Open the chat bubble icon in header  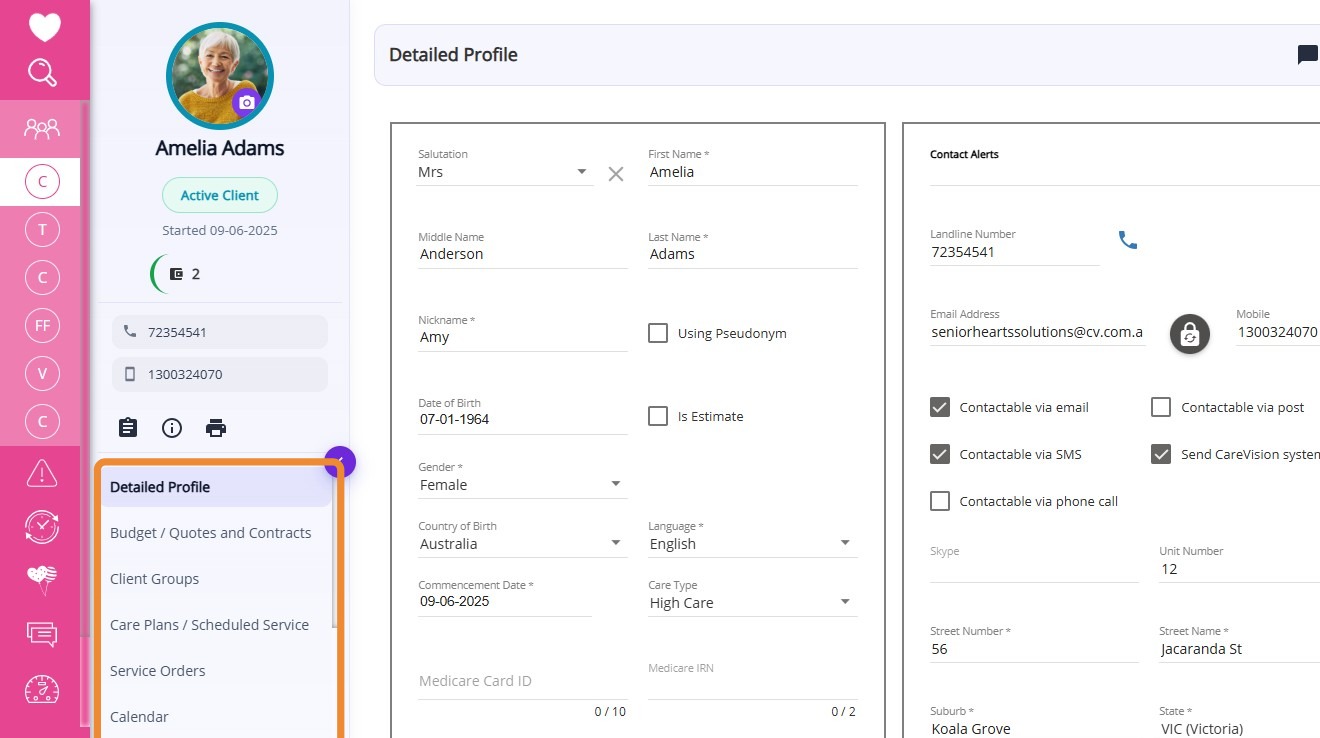[x=1307, y=55]
